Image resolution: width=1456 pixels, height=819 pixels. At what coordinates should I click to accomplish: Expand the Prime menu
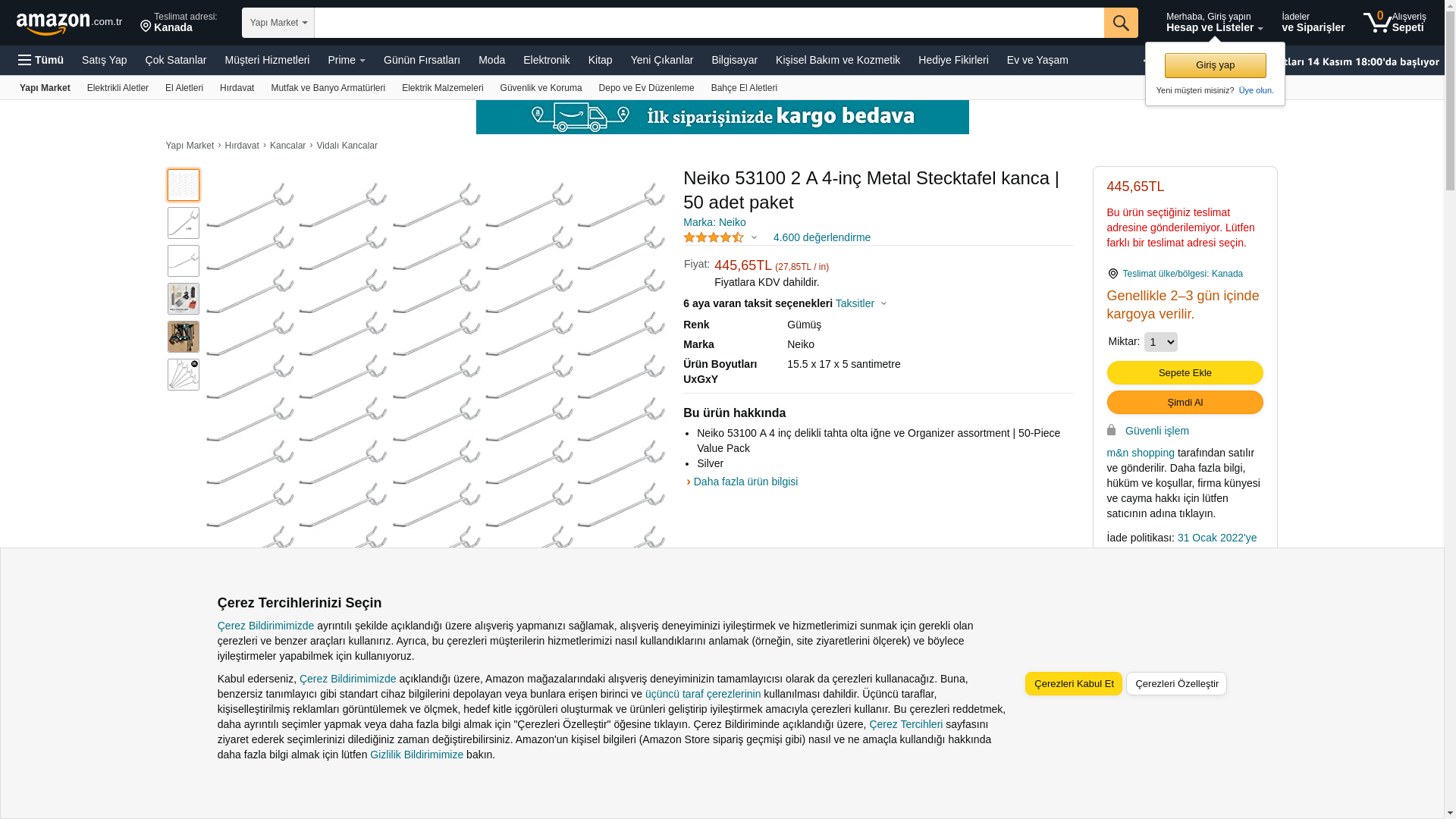pyautogui.click(x=346, y=60)
